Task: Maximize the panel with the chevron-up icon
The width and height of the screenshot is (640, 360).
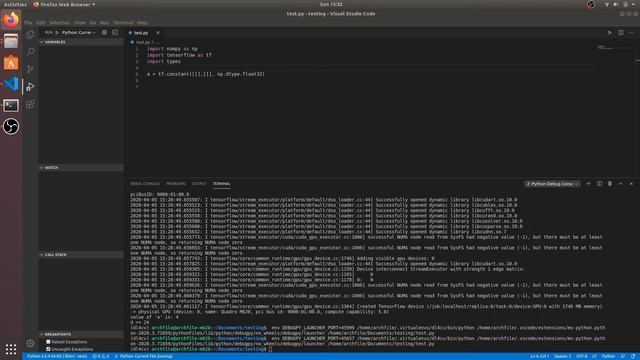Action: click(620, 184)
